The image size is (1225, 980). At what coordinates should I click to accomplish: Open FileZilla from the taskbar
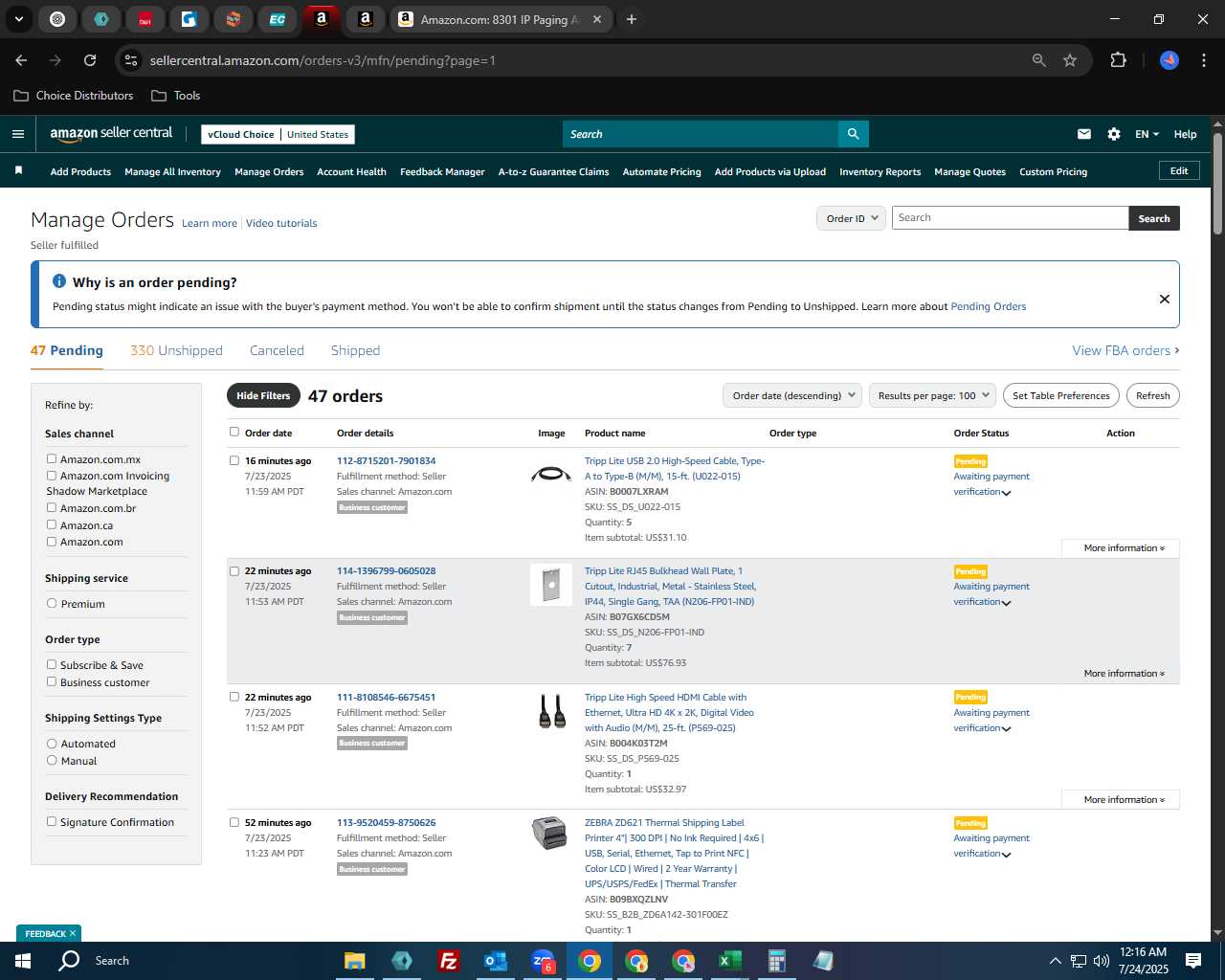[448, 961]
